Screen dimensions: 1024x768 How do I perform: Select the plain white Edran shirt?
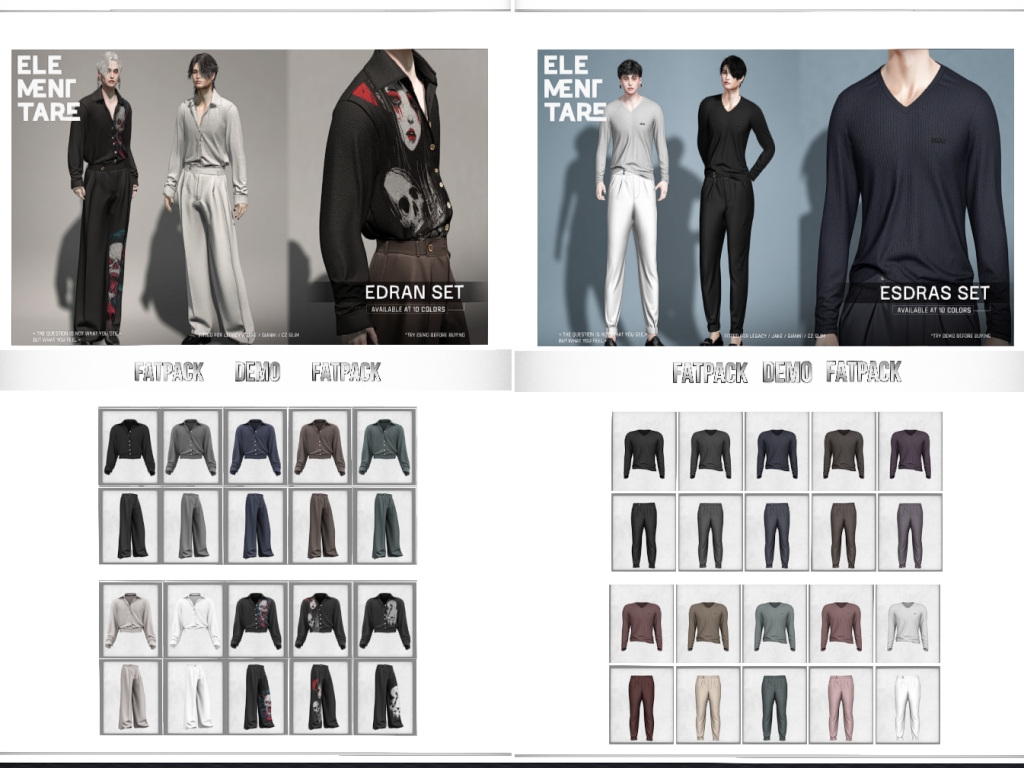click(194, 619)
